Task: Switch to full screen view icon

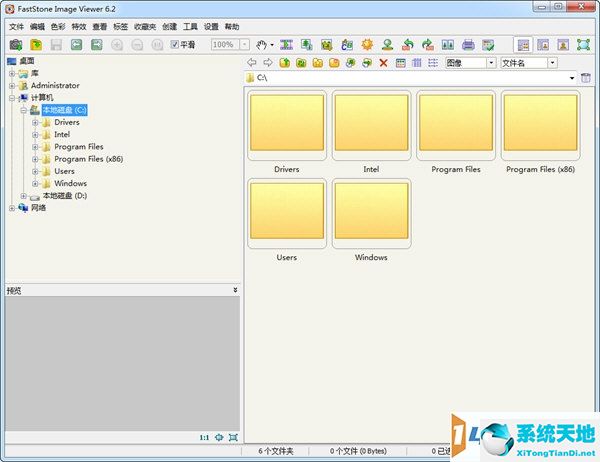Action: [584, 45]
